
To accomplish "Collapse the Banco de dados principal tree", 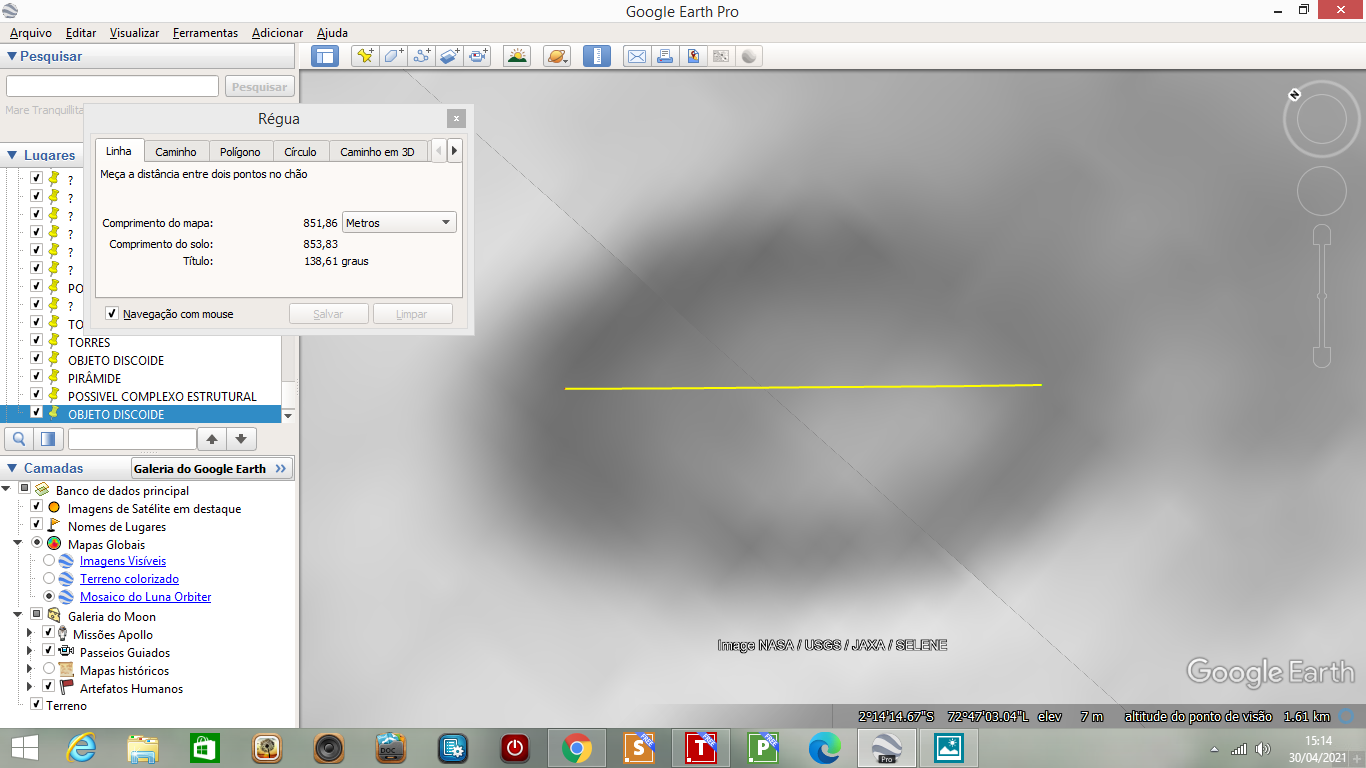I will click(7, 489).
